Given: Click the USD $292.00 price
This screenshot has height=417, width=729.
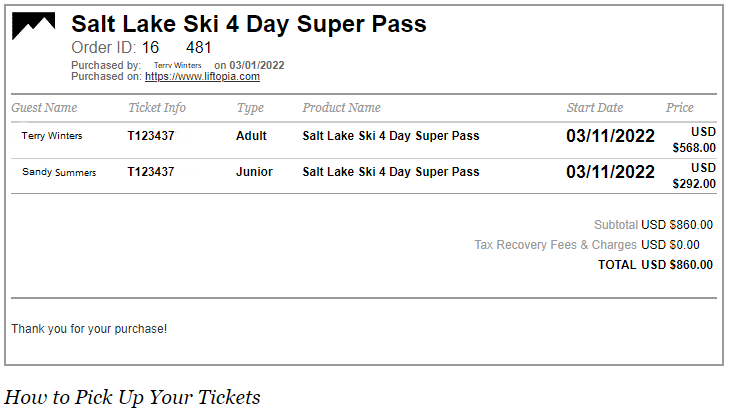Looking at the screenshot, I should (x=695, y=176).
